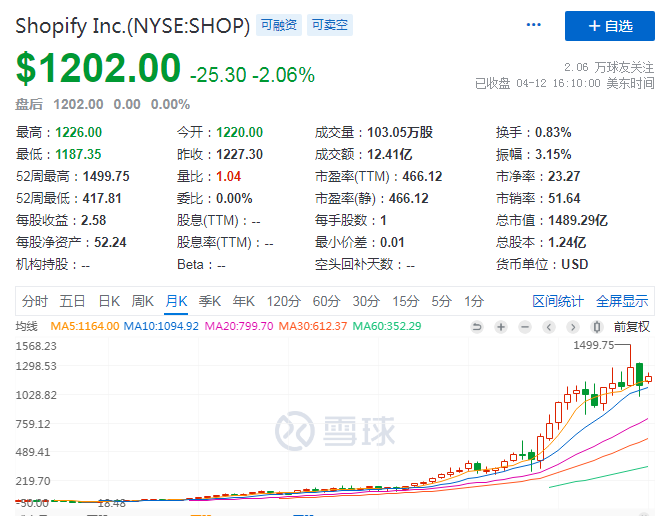Select the 1分 interval tab
Screen dimensions: 670x516
click(474, 301)
